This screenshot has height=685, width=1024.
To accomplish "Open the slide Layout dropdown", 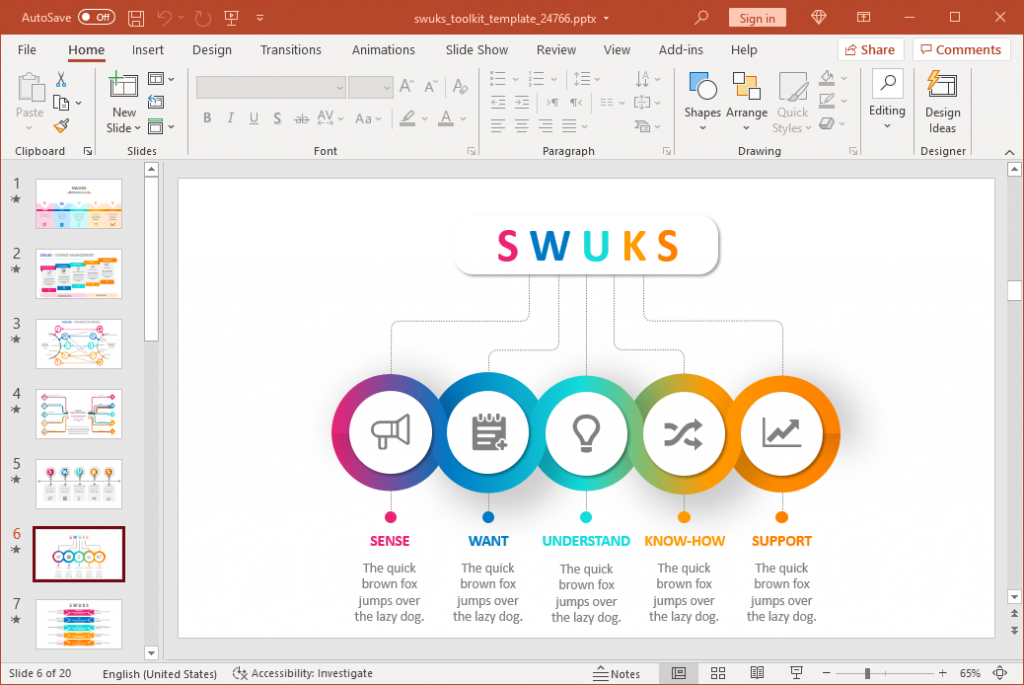I will [x=161, y=79].
